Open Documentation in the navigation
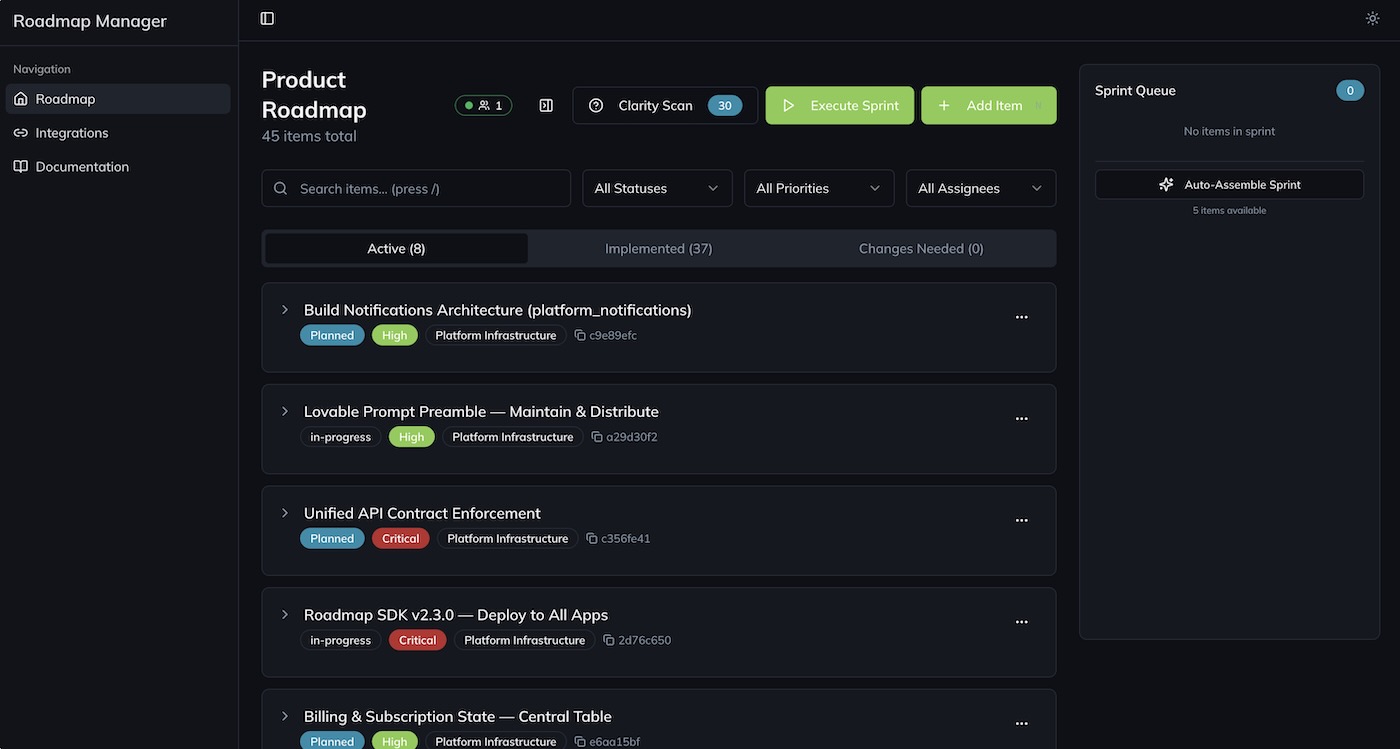Image resolution: width=1400 pixels, height=749 pixels. (118, 167)
